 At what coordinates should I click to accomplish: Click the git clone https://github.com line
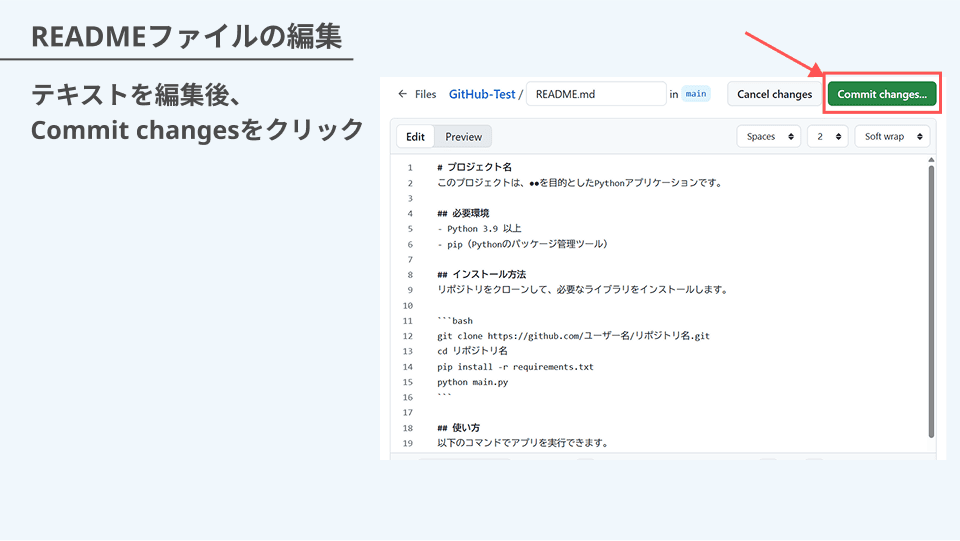[573, 335]
